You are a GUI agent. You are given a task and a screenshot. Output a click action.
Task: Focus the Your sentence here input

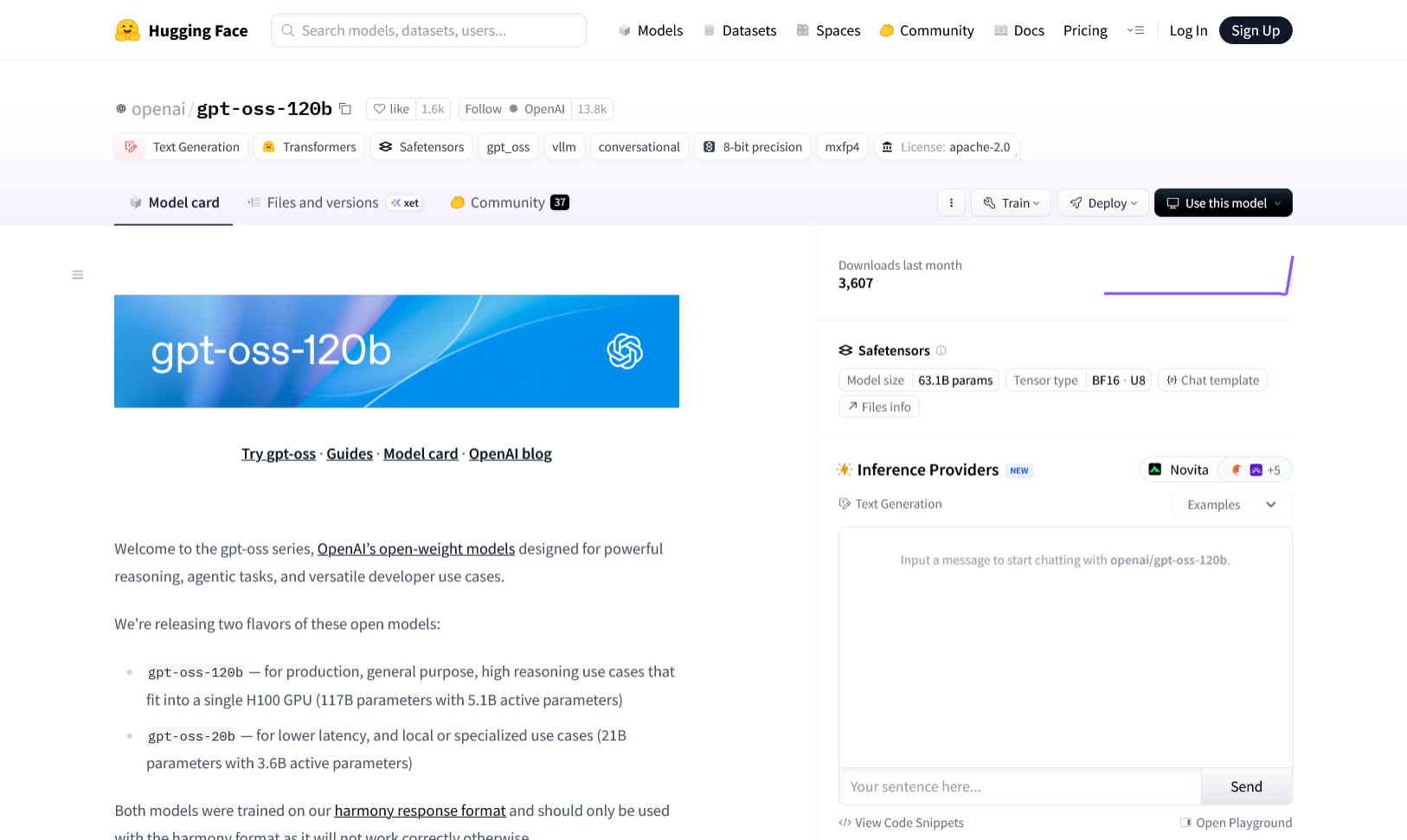click(1020, 786)
